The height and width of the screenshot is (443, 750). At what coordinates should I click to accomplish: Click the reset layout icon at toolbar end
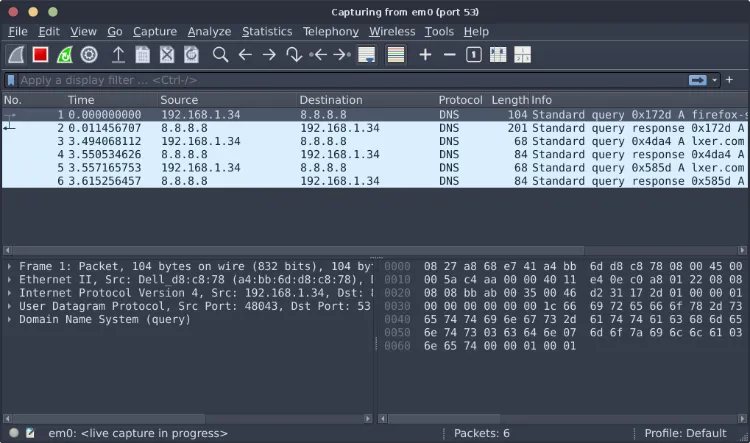point(522,55)
